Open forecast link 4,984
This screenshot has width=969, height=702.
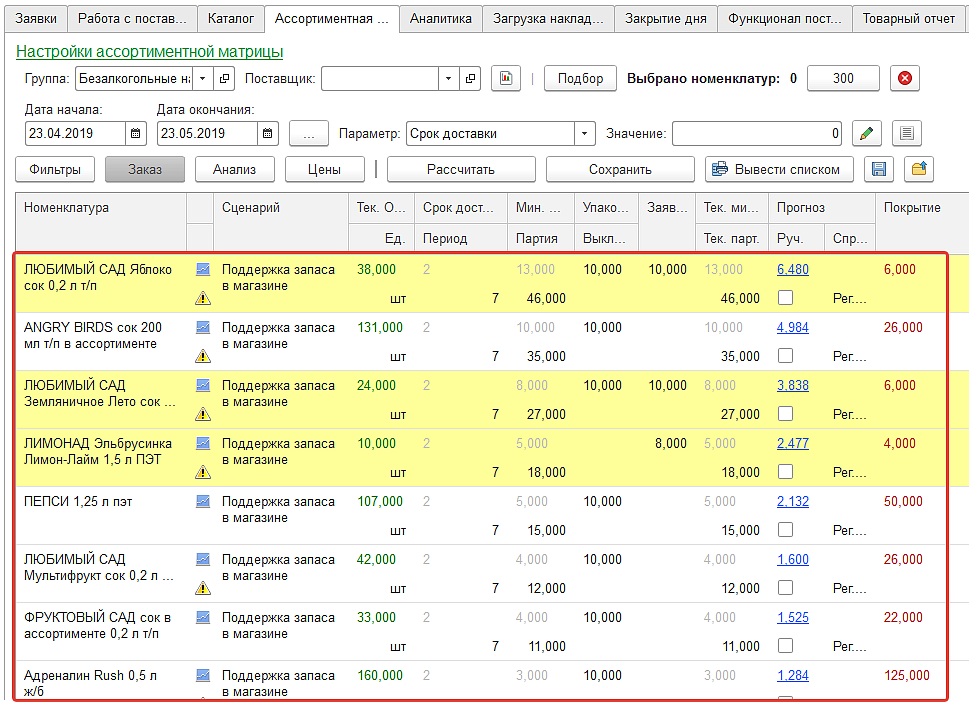[793, 328]
